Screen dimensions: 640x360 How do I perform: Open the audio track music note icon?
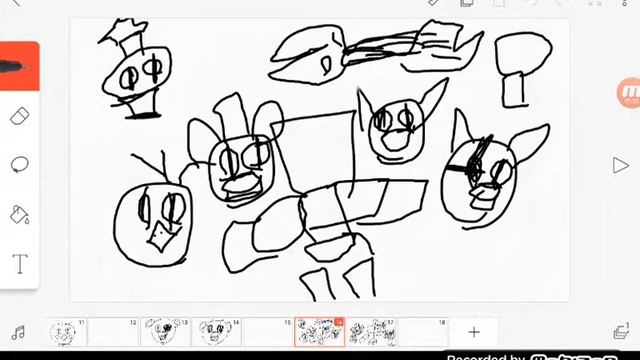(x=18, y=333)
